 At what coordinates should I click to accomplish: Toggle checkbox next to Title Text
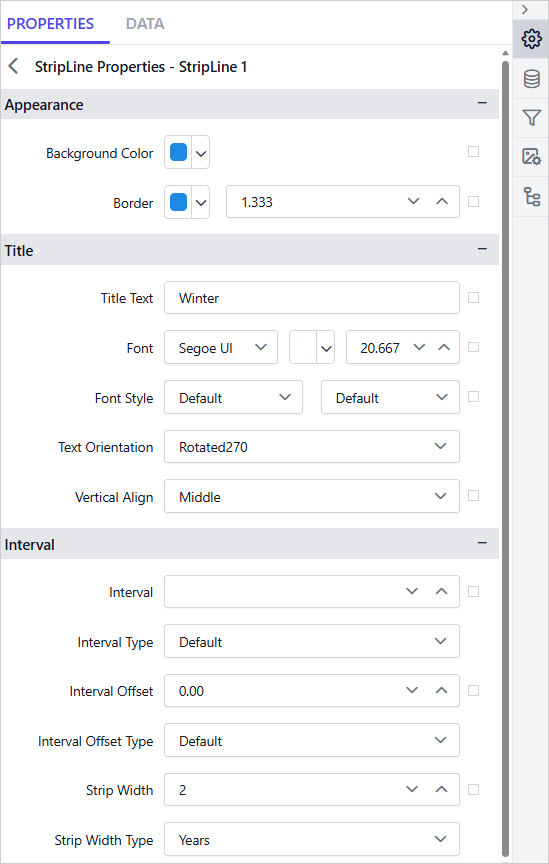pos(473,298)
